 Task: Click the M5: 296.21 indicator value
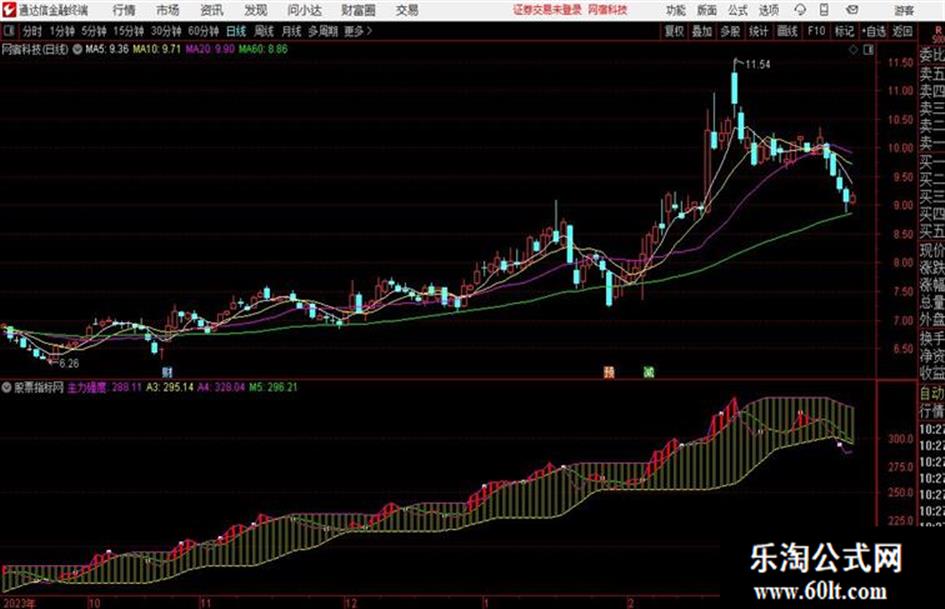coord(273,387)
